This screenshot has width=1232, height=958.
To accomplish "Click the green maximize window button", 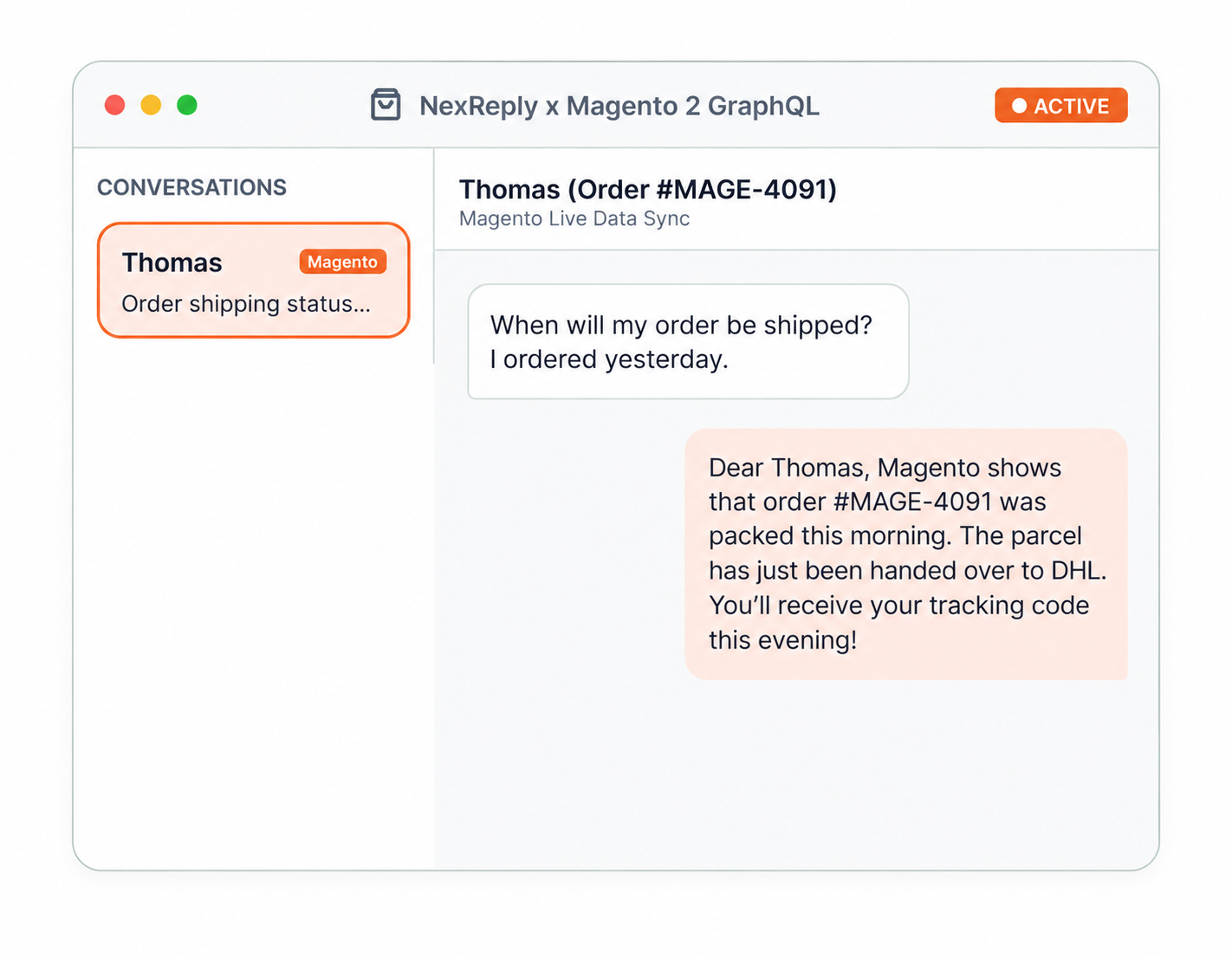I will (x=187, y=105).
